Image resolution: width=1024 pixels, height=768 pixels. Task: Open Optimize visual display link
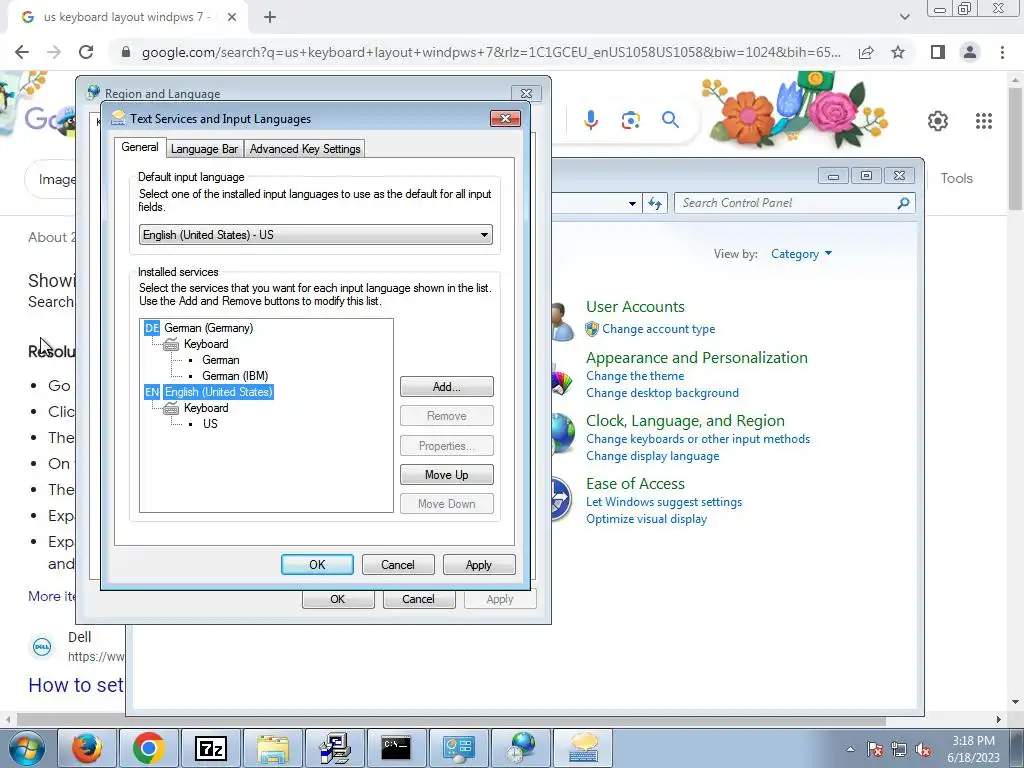[x=646, y=519]
